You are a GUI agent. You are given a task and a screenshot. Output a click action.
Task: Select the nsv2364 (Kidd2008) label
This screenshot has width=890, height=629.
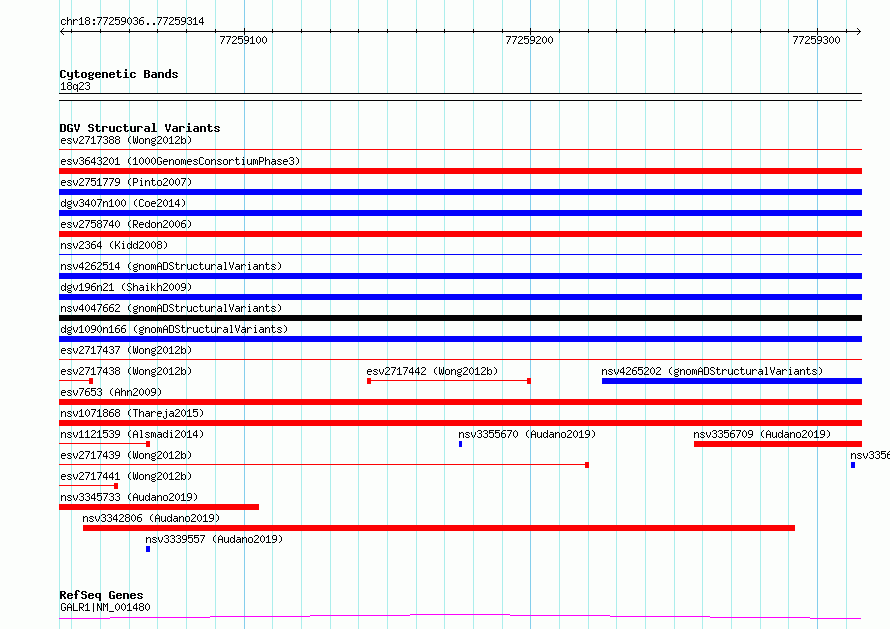coord(114,245)
